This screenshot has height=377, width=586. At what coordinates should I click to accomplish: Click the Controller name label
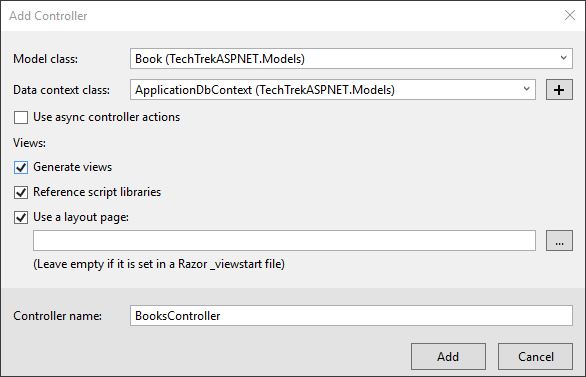pos(58,316)
